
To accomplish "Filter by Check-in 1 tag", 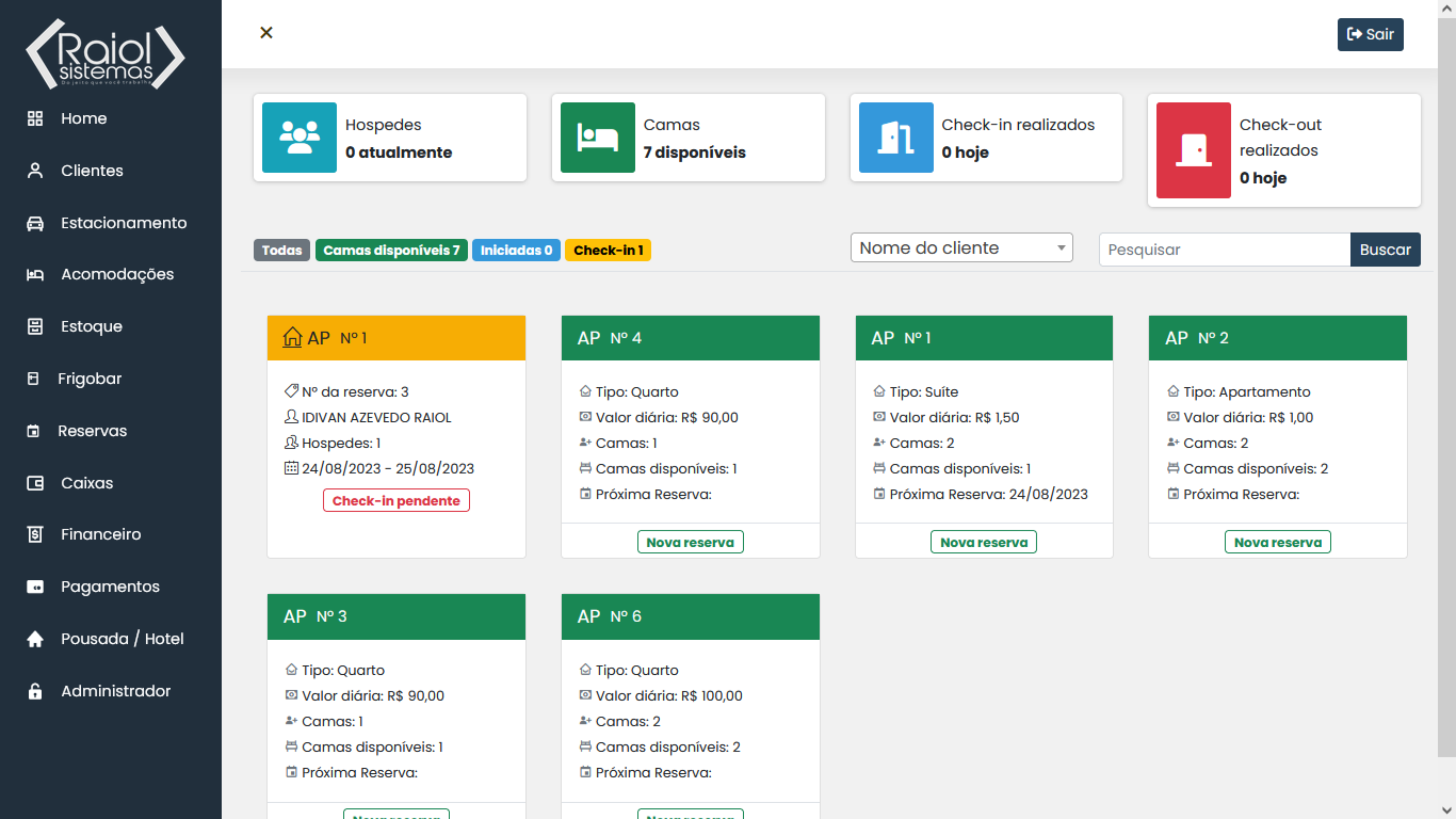I will [x=608, y=250].
